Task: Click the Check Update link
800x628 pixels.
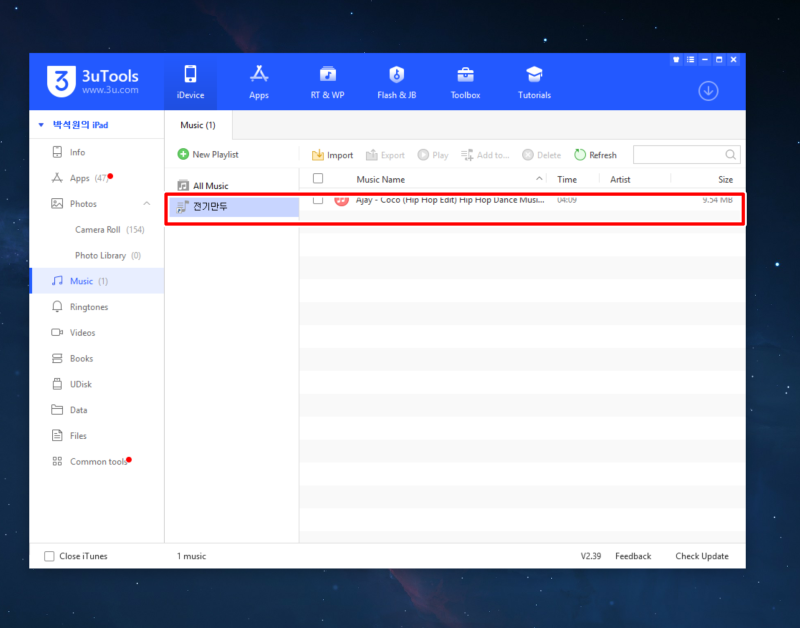Action: [x=701, y=556]
